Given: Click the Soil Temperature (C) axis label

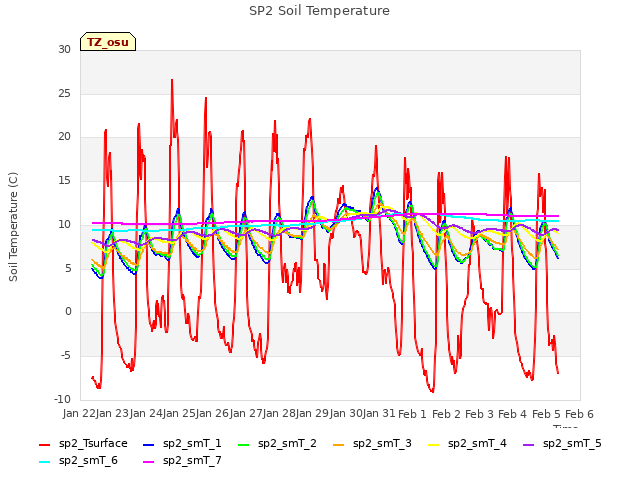Looking at the screenshot, I should (13, 227).
